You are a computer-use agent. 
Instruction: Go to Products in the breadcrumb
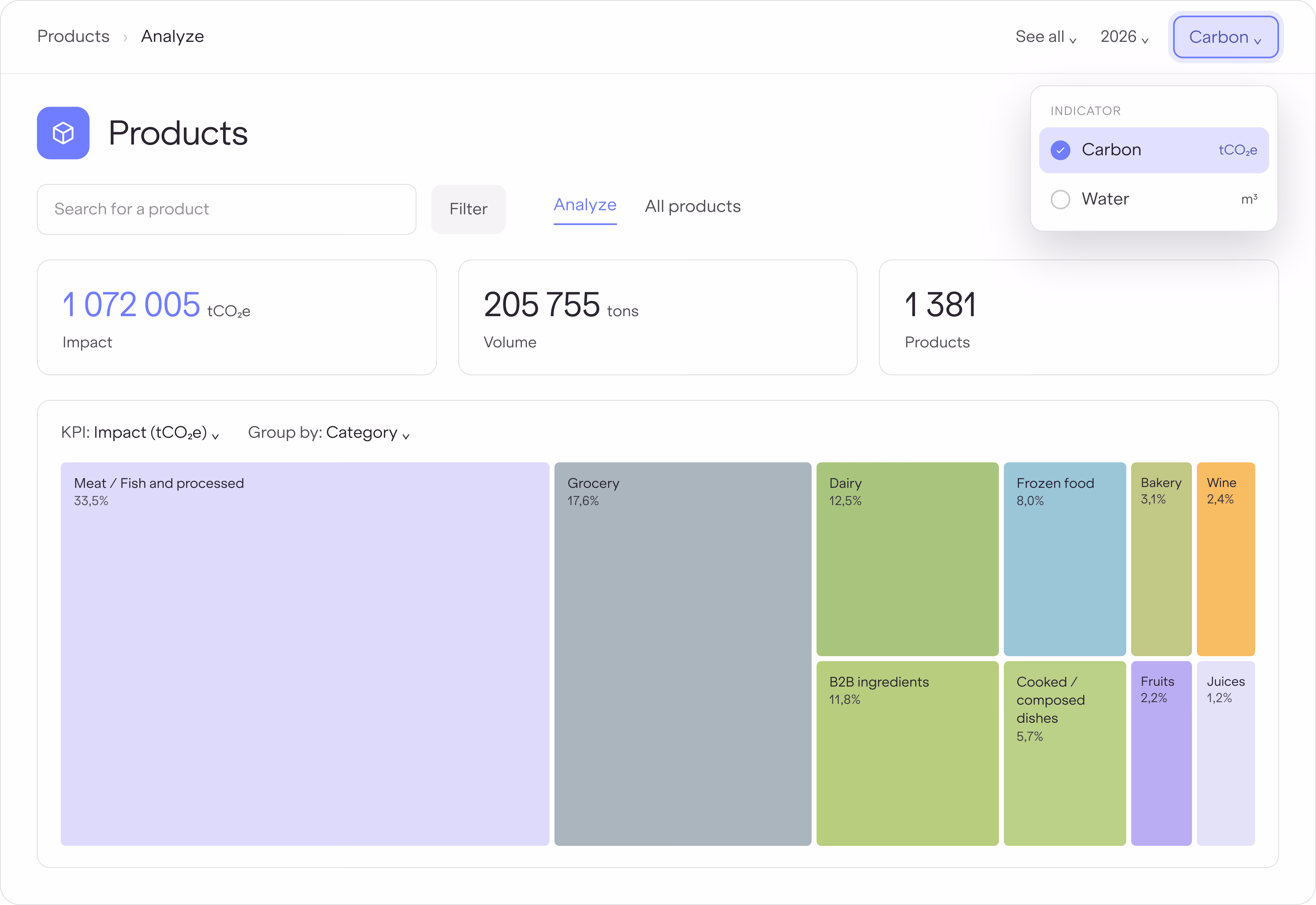click(73, 36)
